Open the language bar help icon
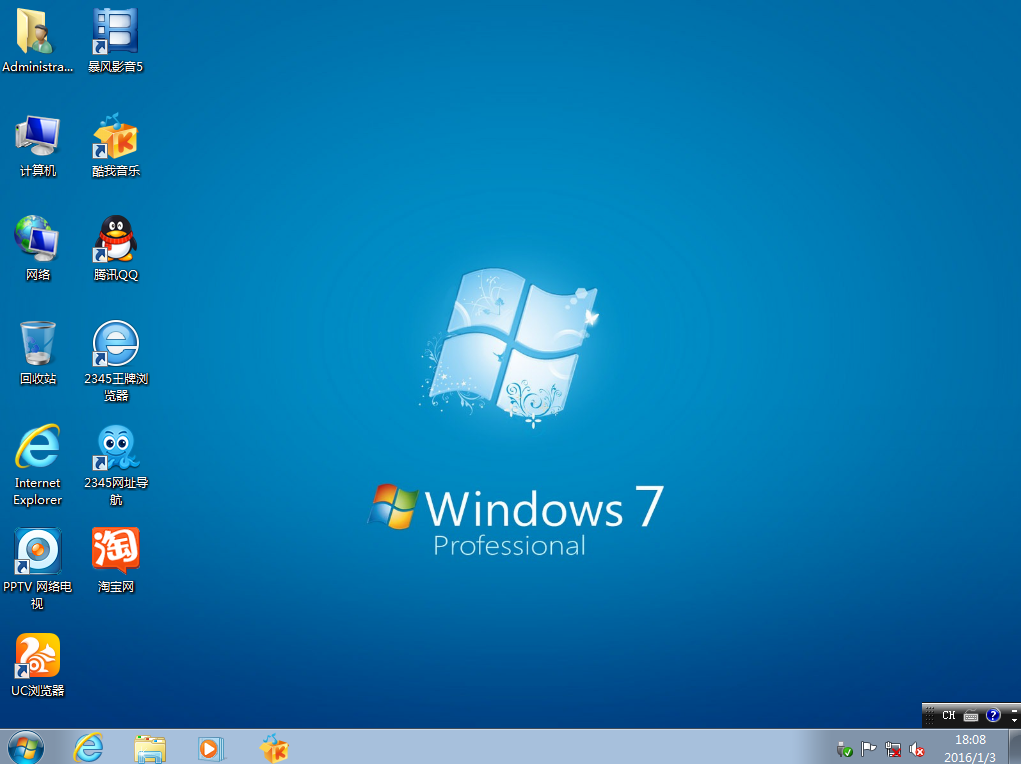The width and height of the screenshot is (1021, 764). (992, 715)
